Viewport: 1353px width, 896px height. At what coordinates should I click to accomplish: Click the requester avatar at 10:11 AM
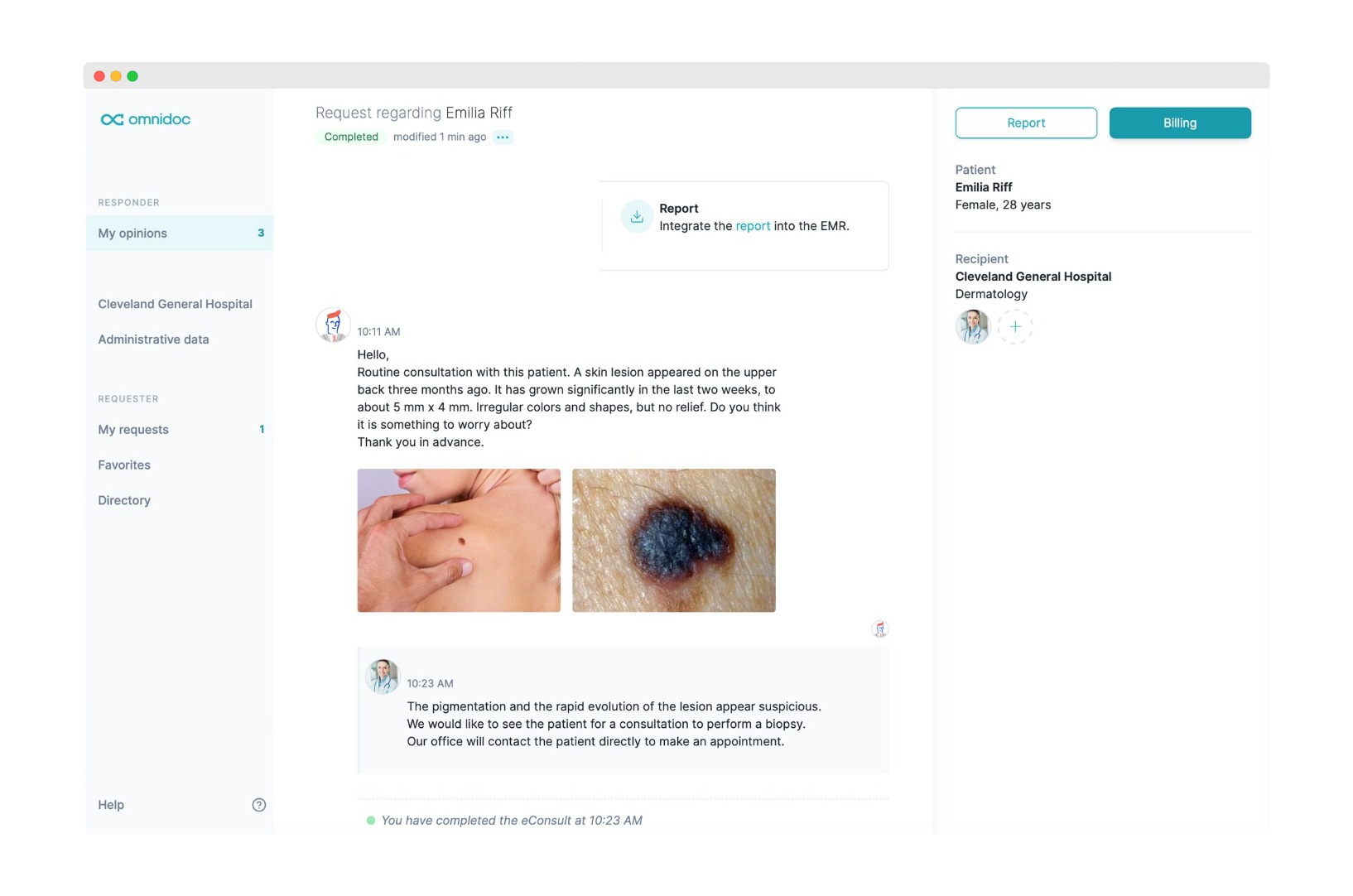pyautogui.click(x=333, y=325)
